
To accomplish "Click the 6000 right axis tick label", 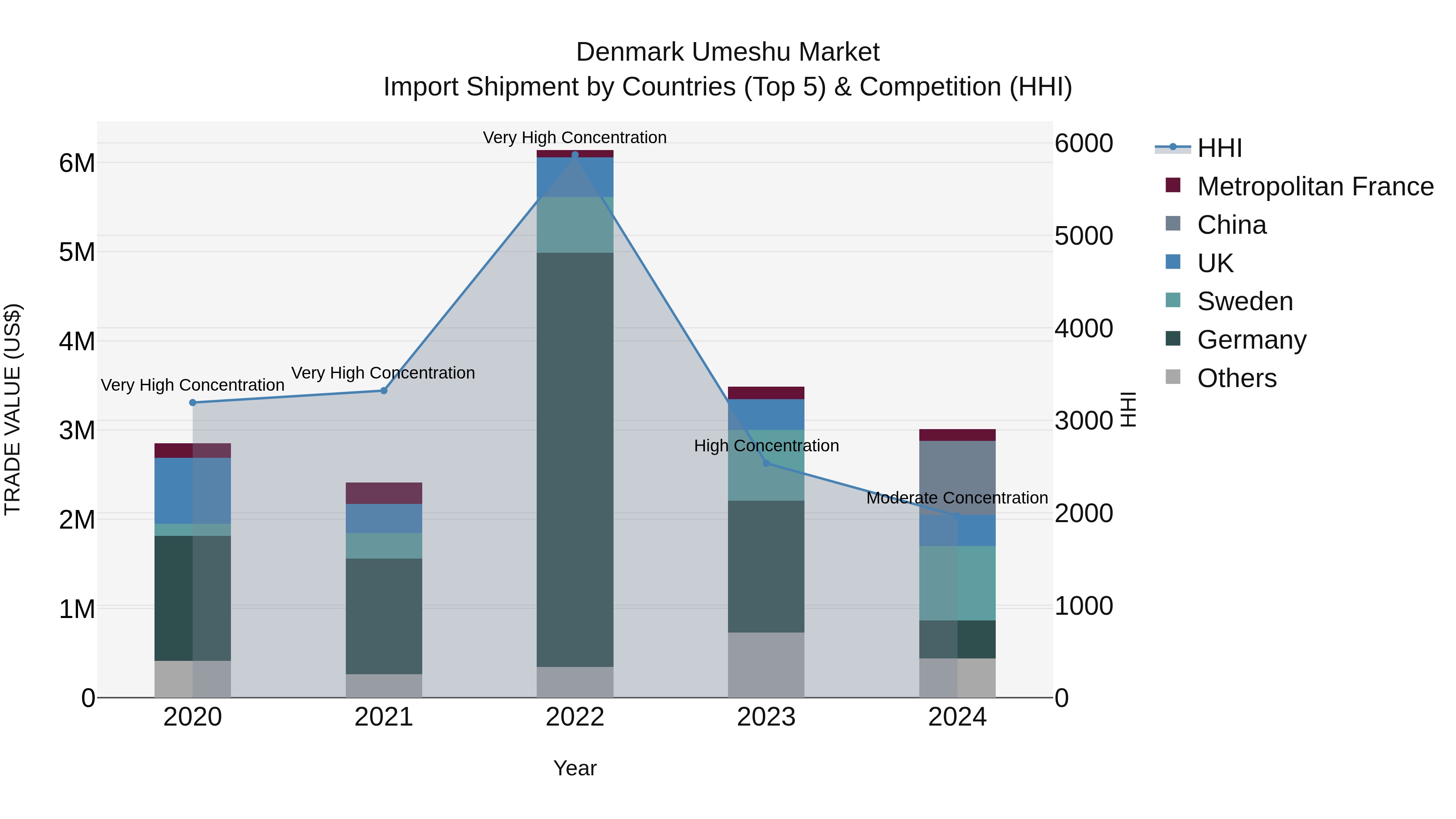I will (x=1084, y=144).
